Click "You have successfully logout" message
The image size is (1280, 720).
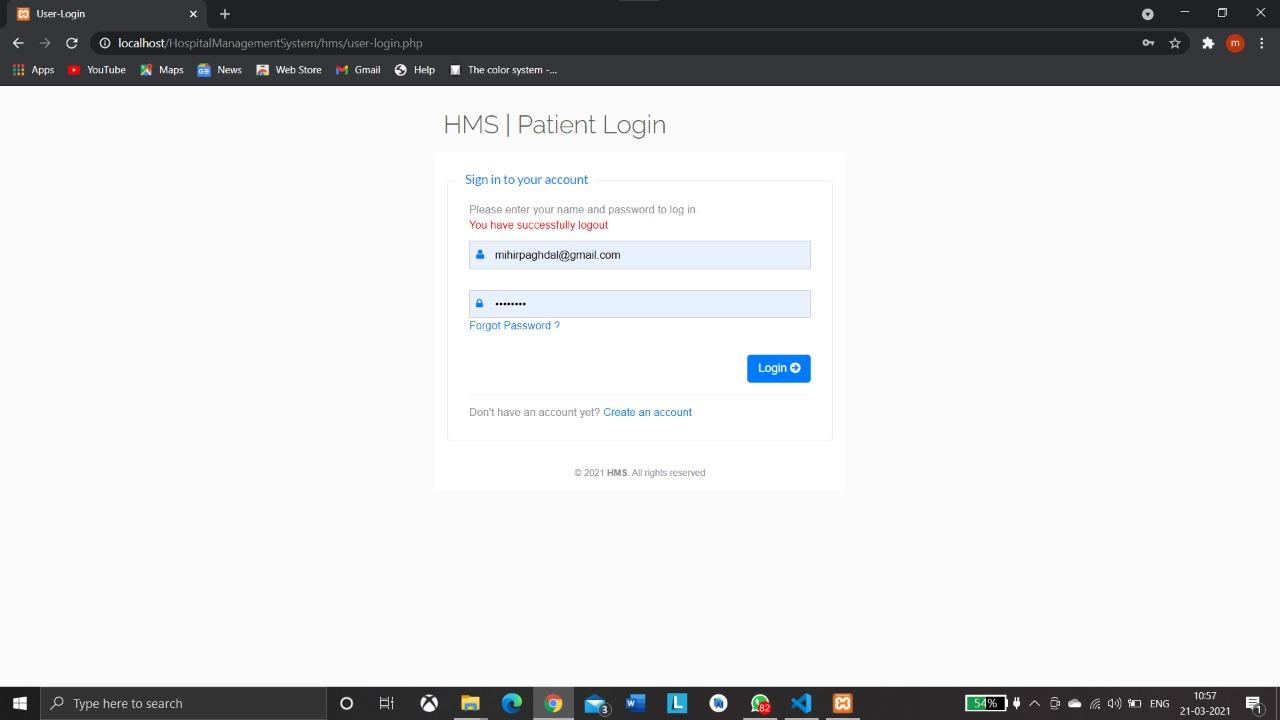click(x=538, y=225)
